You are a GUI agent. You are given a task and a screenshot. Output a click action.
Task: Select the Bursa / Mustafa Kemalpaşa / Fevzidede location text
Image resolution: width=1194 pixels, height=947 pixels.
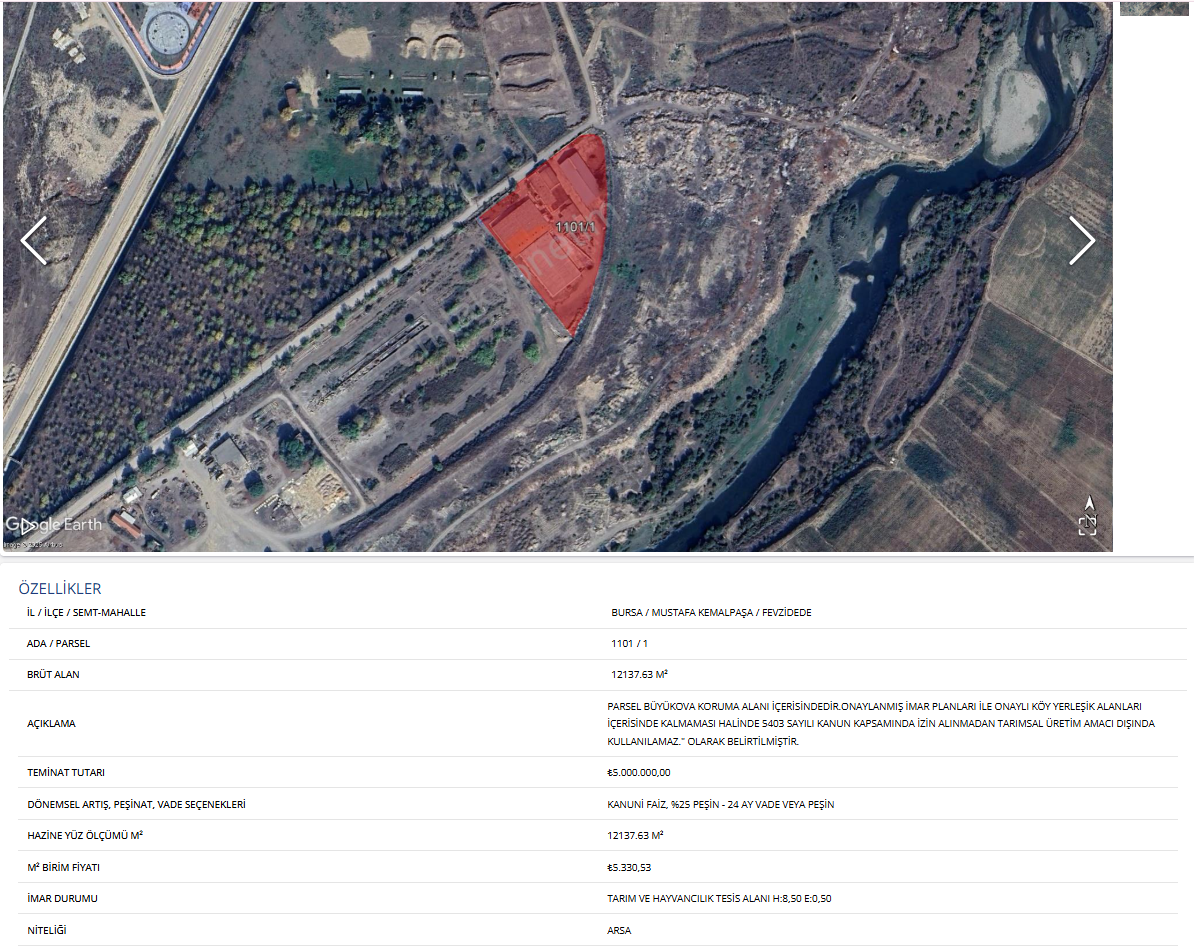[x=711, y=613]
